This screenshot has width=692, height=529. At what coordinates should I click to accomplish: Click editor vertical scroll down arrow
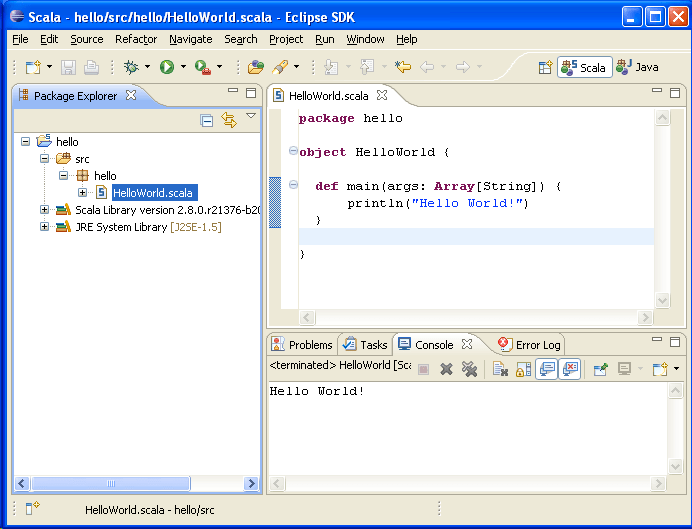click(x=662, y=301)
